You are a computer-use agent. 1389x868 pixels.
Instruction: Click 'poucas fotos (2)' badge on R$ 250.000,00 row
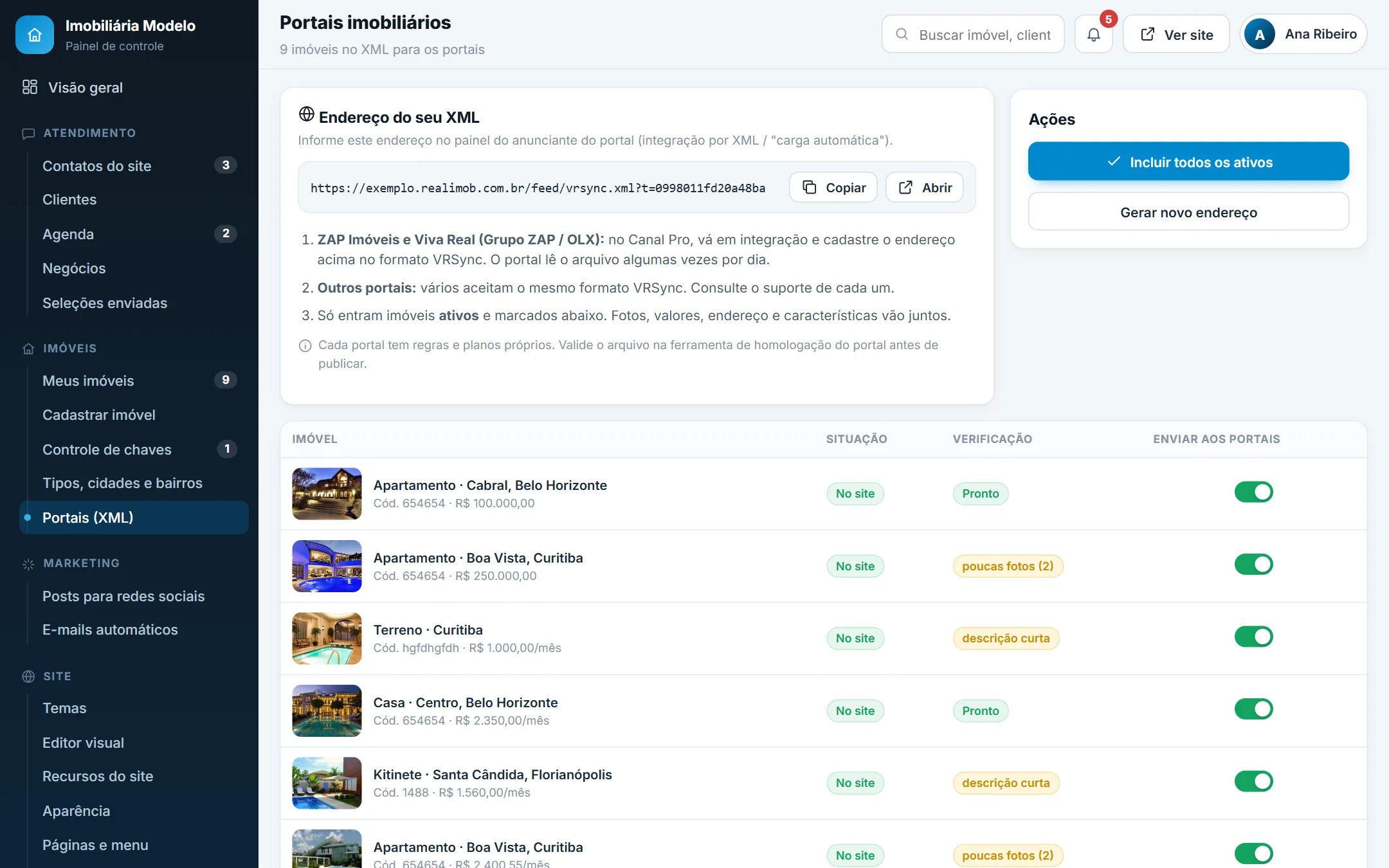[x=1008, y=566]
